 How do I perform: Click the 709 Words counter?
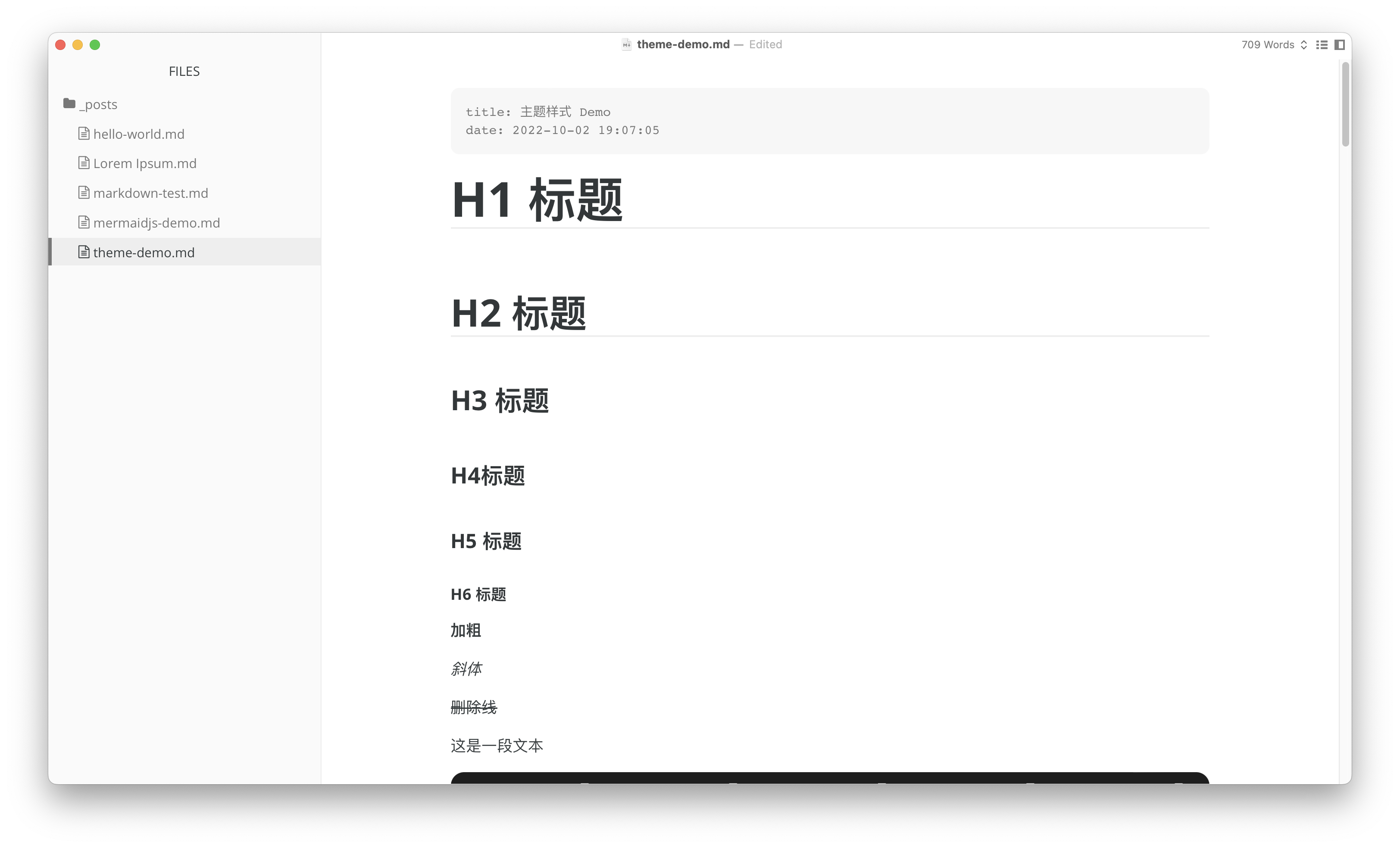pyautogui.click(x=1268, y=44)
